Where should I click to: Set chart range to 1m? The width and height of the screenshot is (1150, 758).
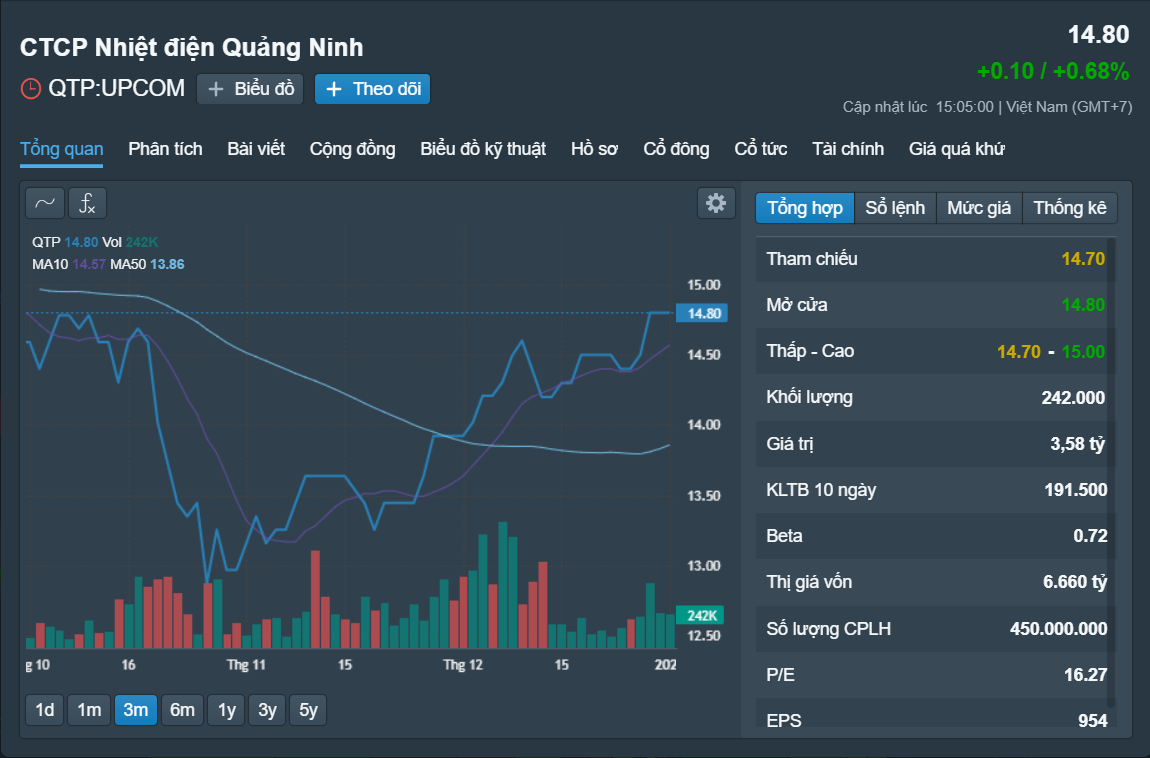(x=89, y=710)
